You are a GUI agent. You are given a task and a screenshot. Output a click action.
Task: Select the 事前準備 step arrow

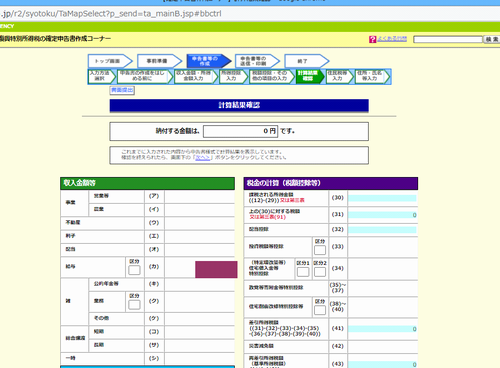[159, 61]
